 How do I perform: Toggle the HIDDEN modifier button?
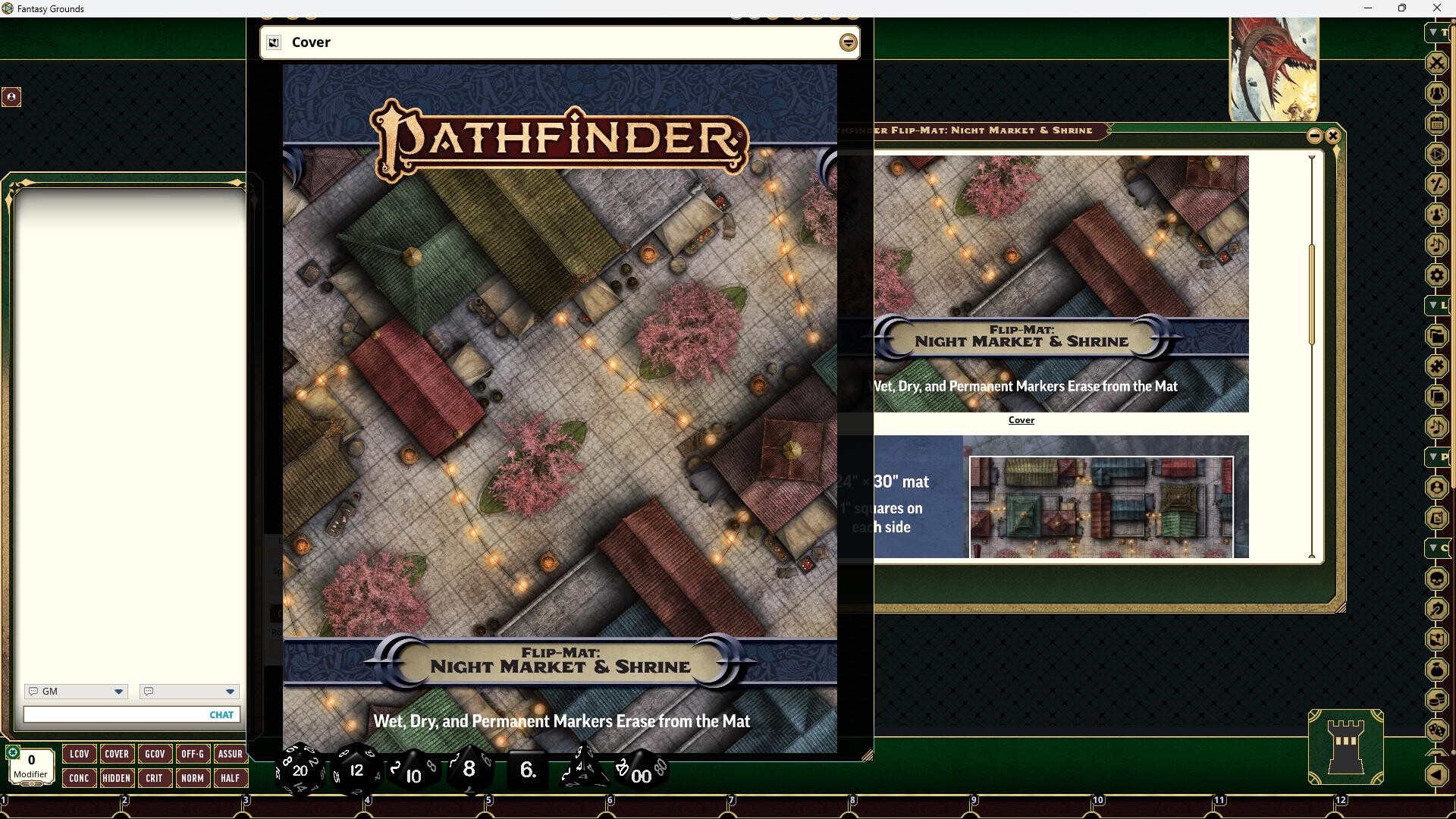pyautogui.click(x=117, y=778)
